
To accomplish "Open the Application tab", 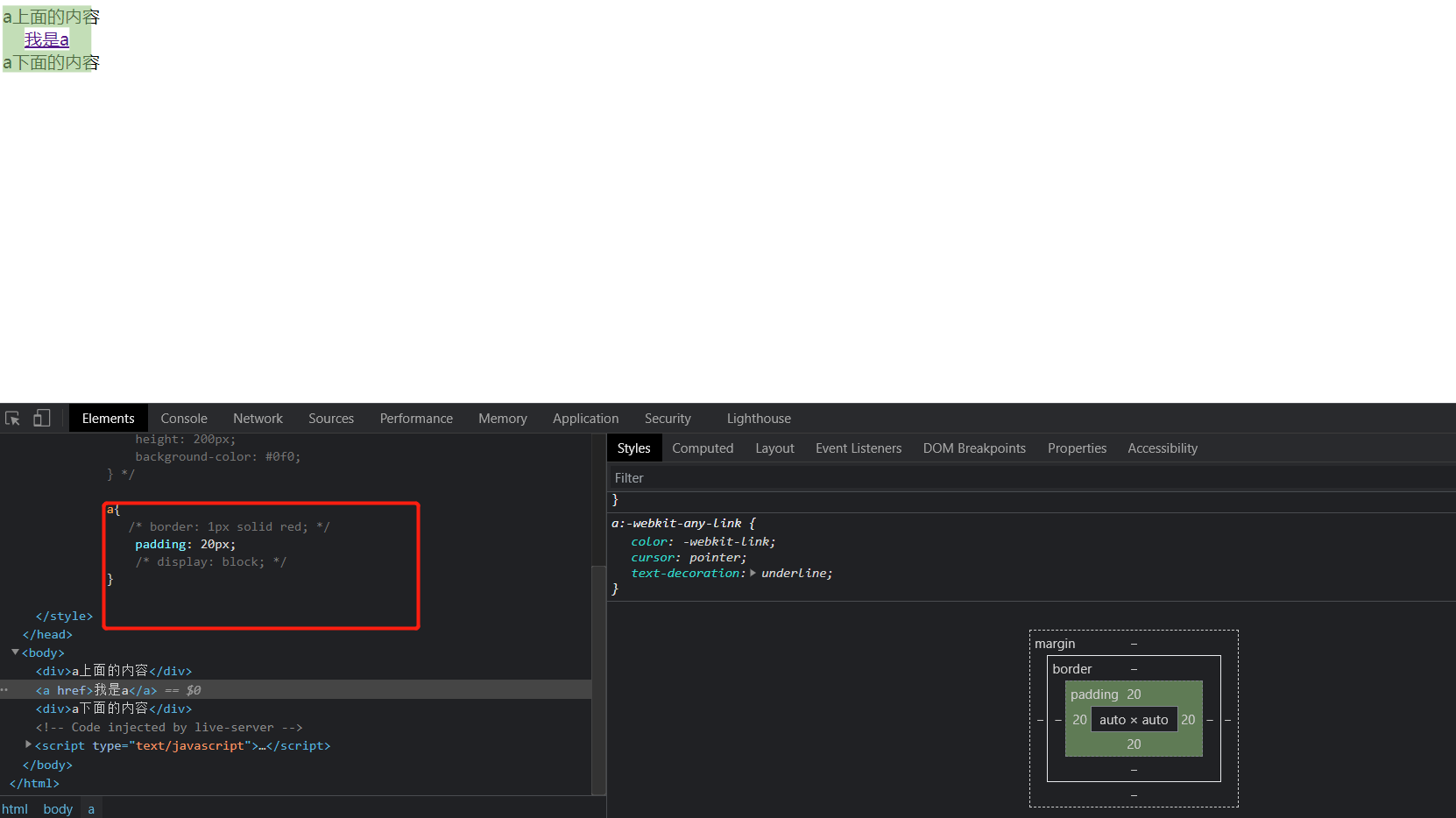I will [585, 419].
